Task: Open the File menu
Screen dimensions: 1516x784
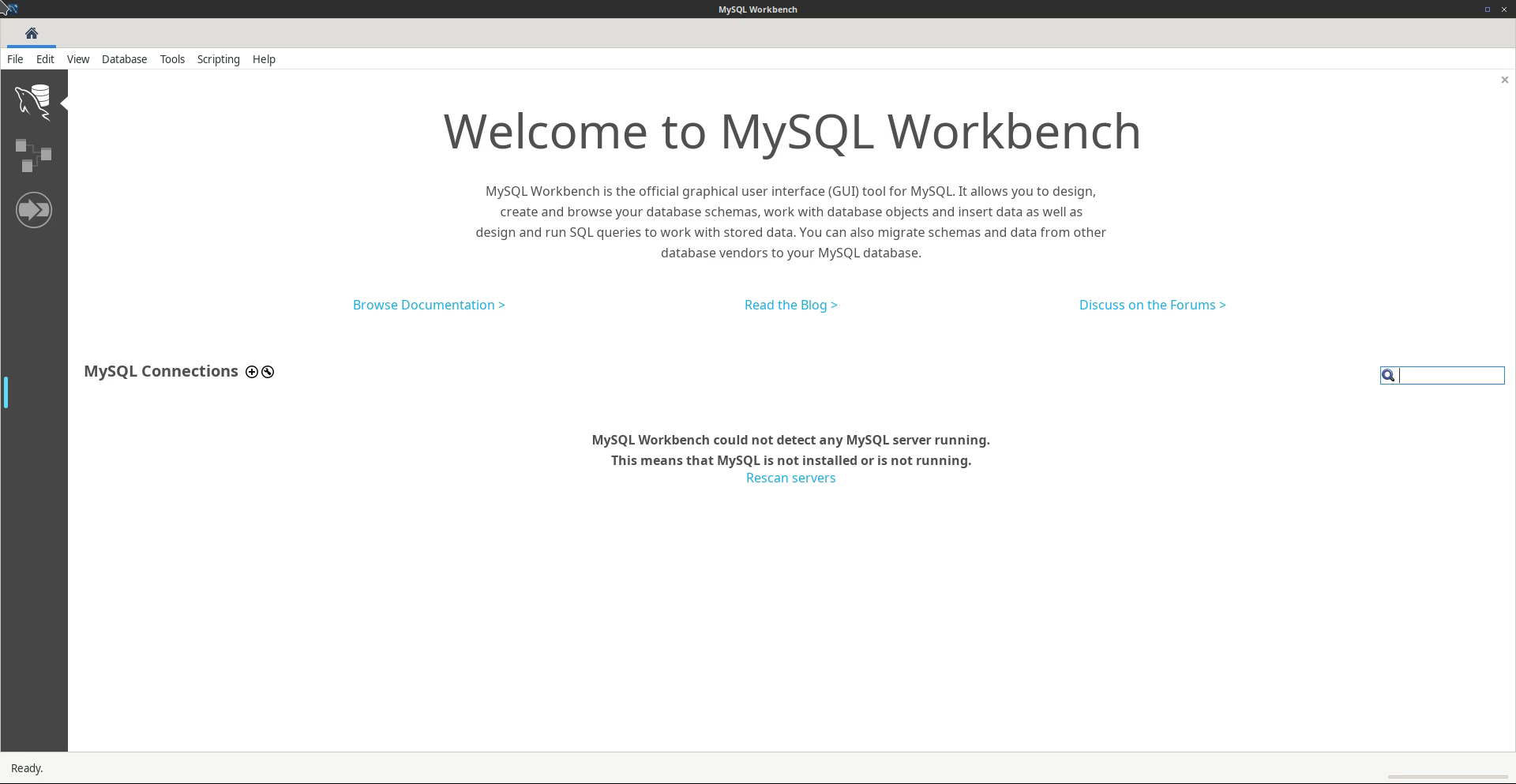Action: 15,59
